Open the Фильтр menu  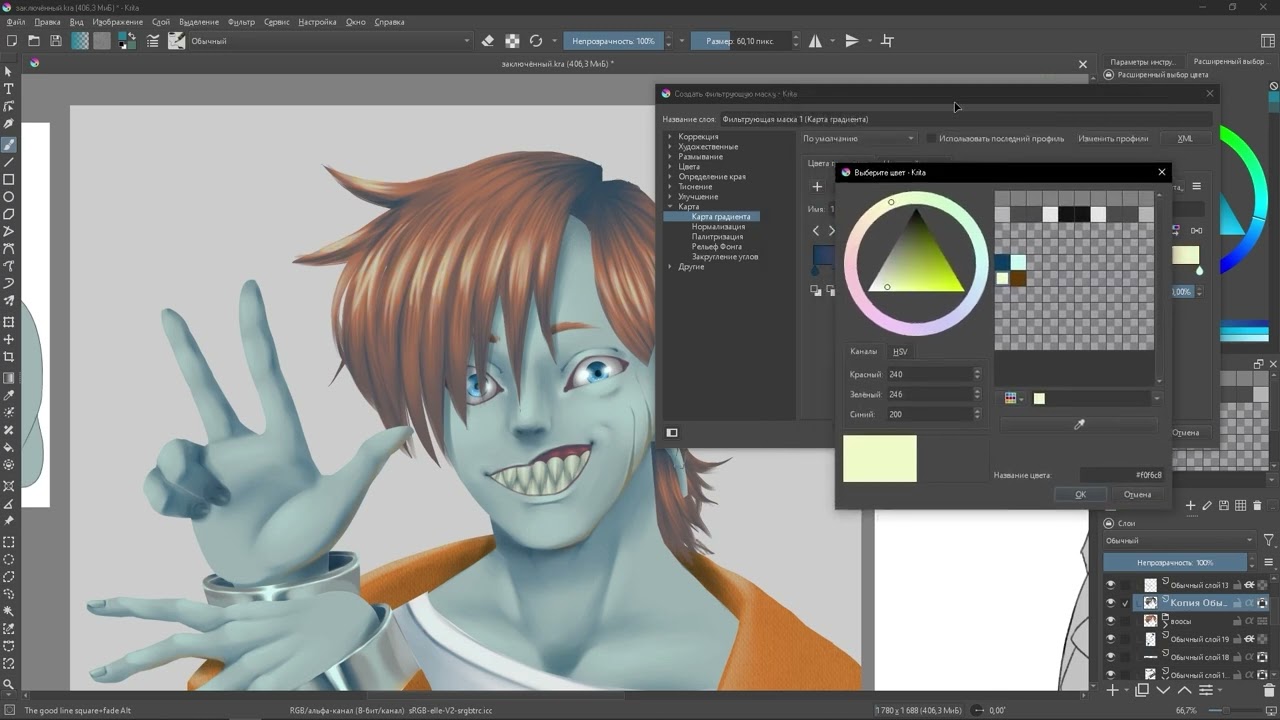[x=241, y=22]
